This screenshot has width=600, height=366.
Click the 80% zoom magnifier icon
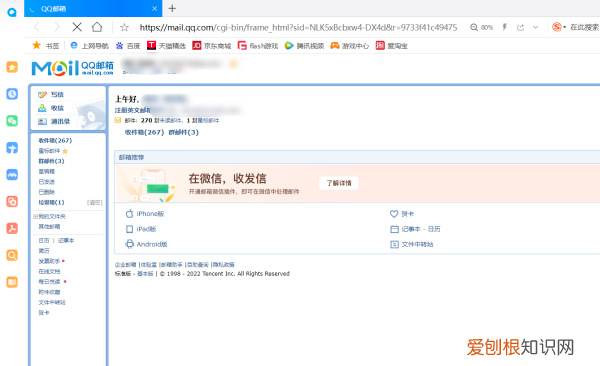coord(474,27)
